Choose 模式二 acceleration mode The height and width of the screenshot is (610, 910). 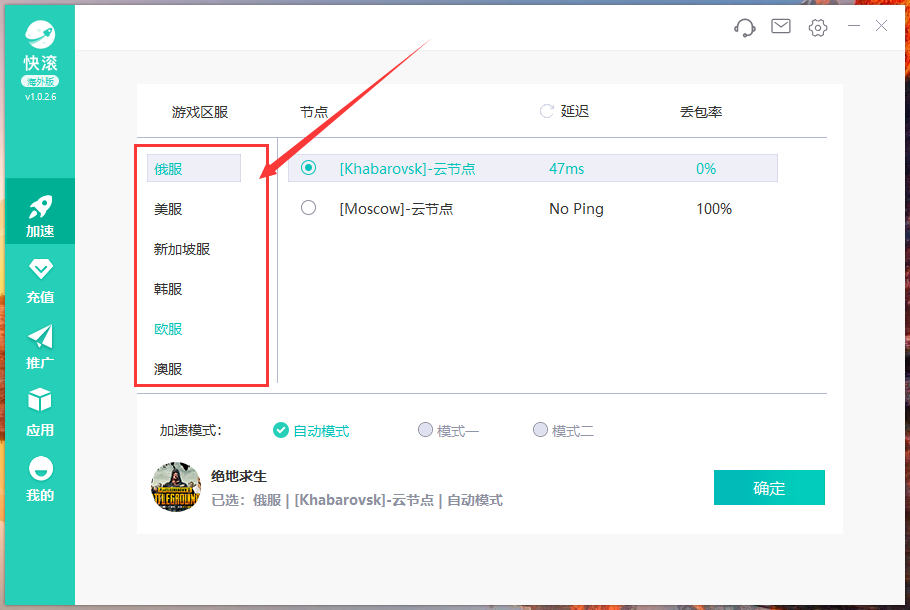pos(564,431)
